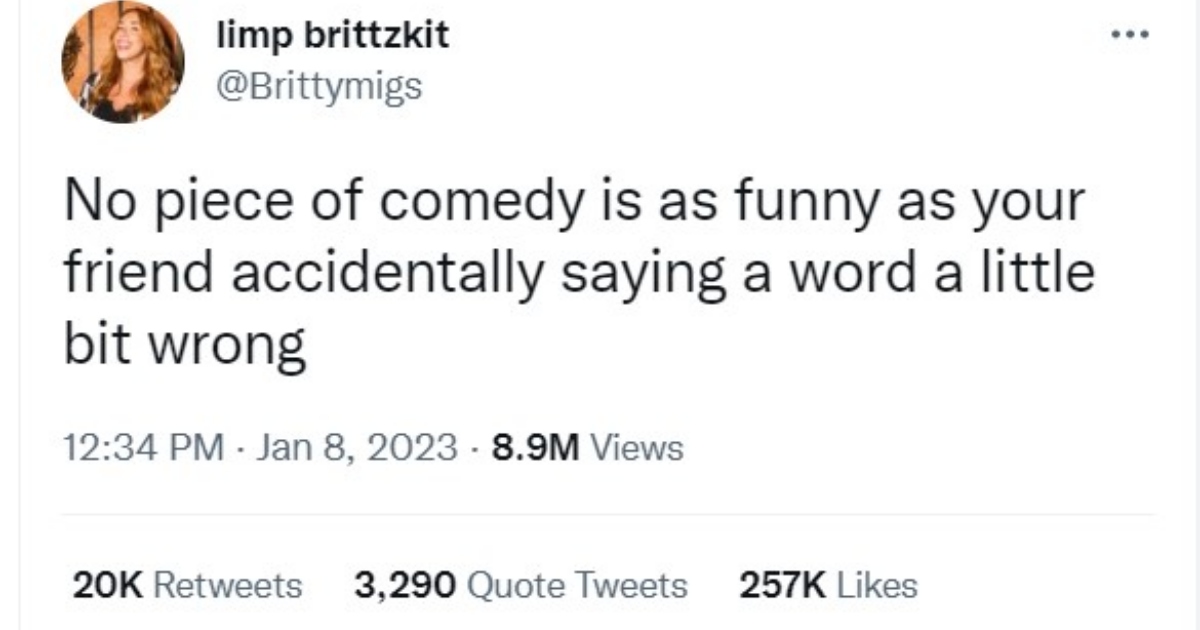Click the word "friend" in the tweet
Image resolution: width=1200 pixels, height=630 pixels.
coord(132,274)
